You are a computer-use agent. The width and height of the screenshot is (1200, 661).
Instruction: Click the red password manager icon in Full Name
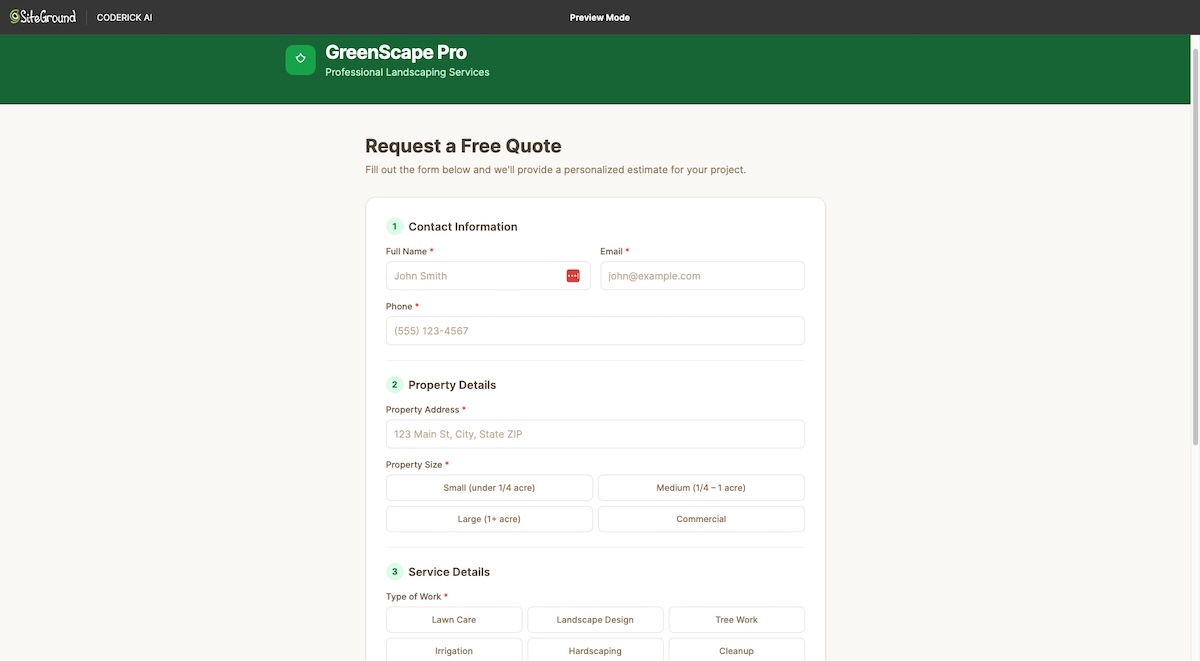click(x=573, y=276)
